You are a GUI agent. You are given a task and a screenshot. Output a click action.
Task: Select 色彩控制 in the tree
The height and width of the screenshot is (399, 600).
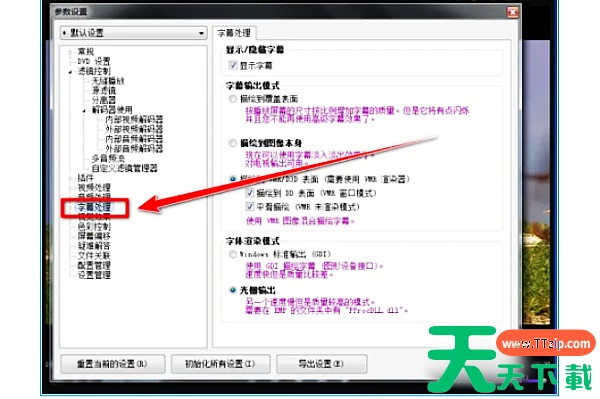pyautogui.click(x=94, y=226)
